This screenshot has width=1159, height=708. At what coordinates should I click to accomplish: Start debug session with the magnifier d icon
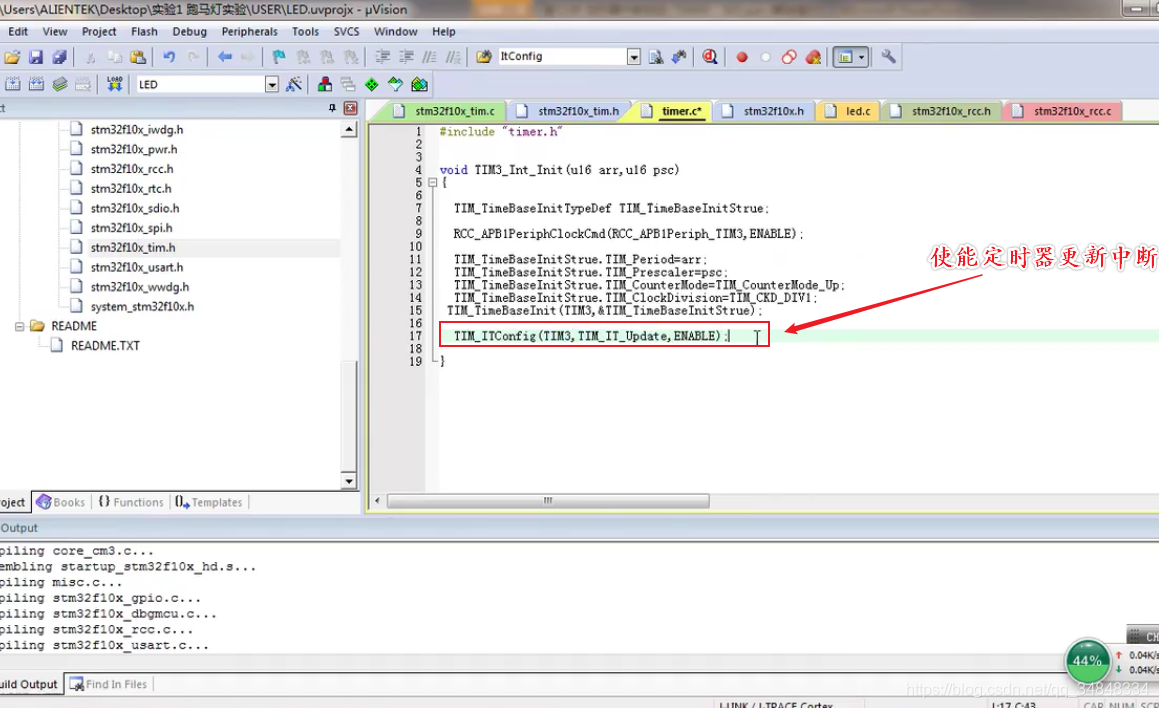pyautogui.click(x=710, y=57)
